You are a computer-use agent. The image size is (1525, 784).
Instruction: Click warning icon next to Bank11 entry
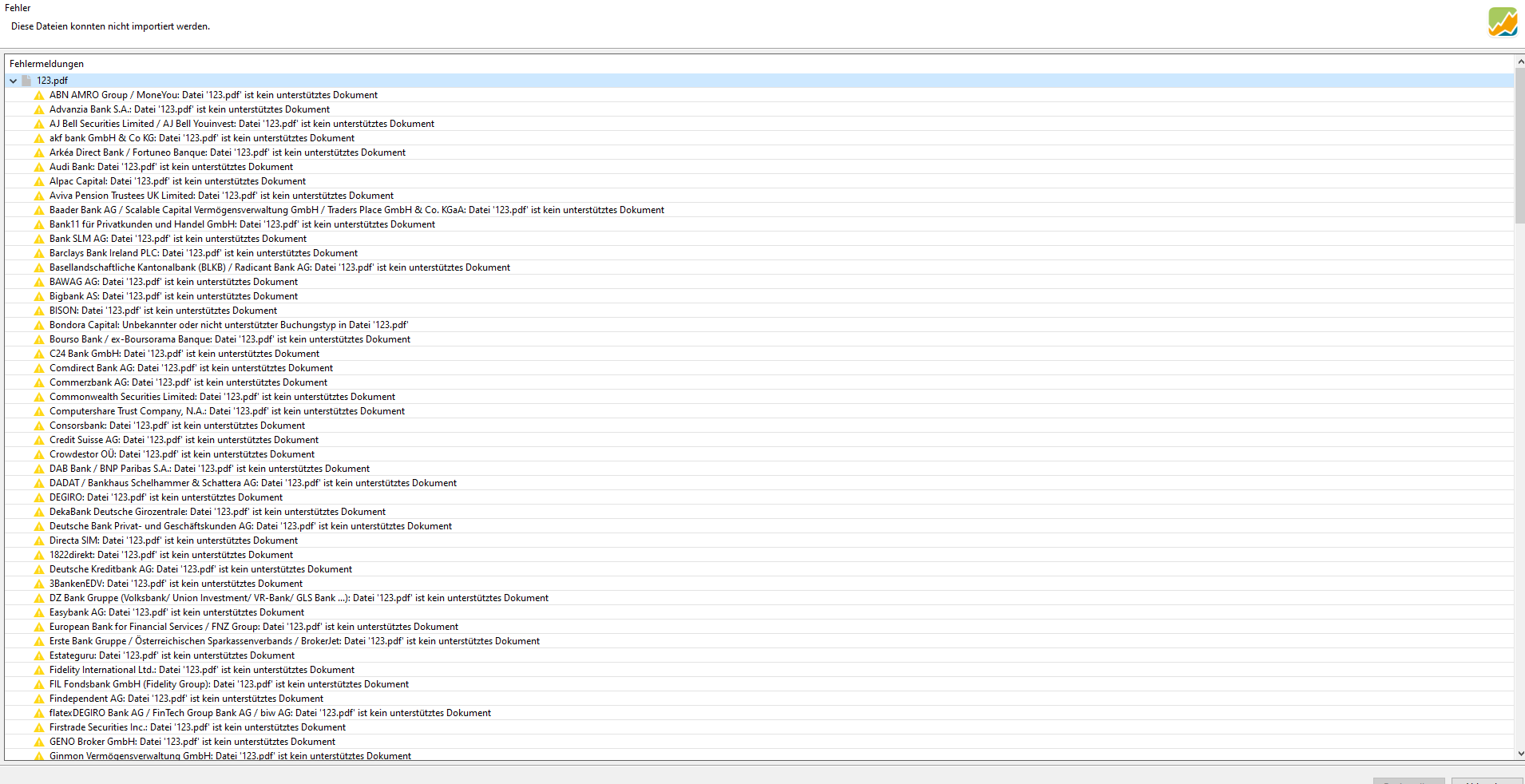coord(39,224)
